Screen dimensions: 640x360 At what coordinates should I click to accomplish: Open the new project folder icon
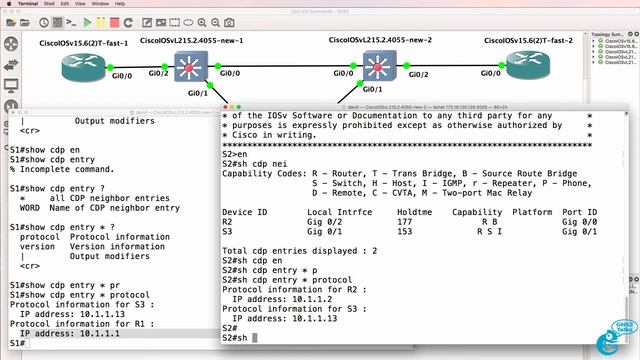pyautogui.click(x=11, y=22)
